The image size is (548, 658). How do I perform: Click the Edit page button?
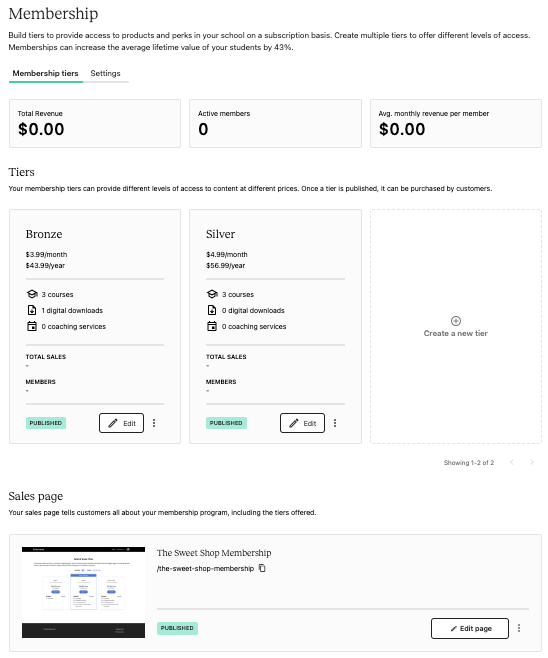pyautogui.click(x=470, y=628)
